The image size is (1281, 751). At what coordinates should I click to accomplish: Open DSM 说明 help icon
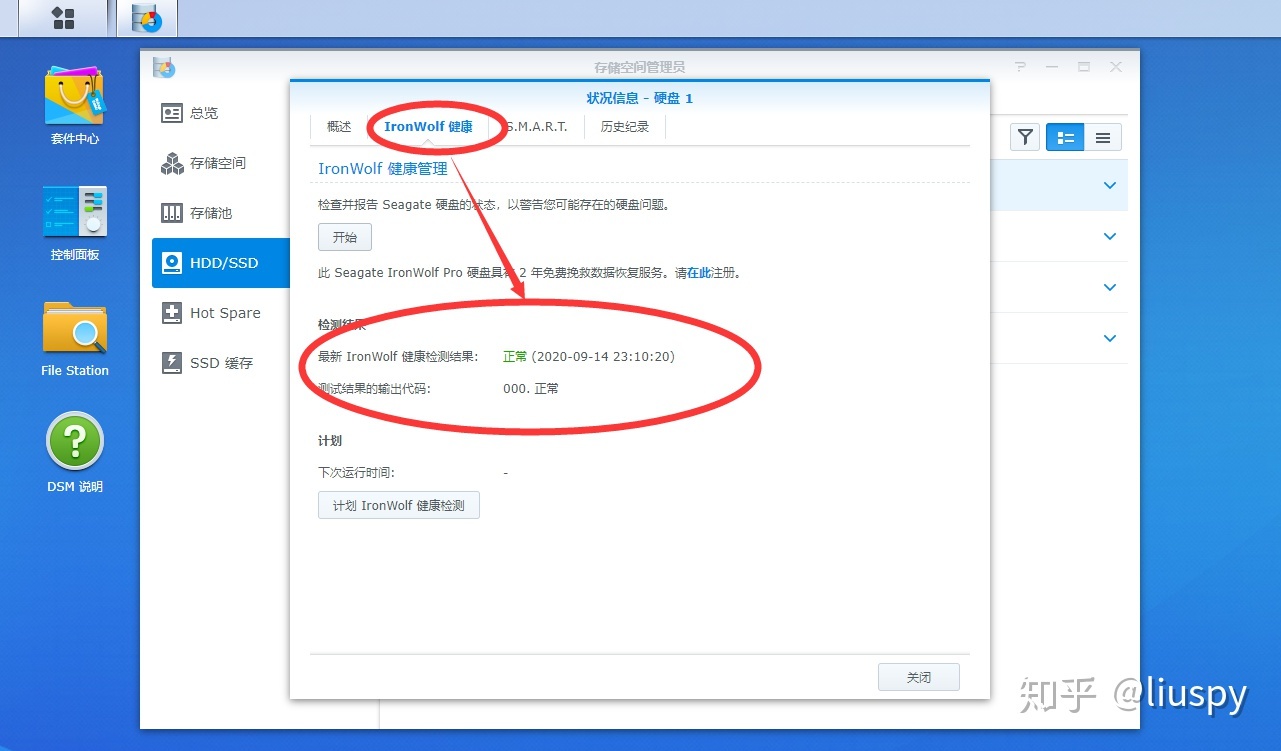pyautogui.click(x=75, y=453)
